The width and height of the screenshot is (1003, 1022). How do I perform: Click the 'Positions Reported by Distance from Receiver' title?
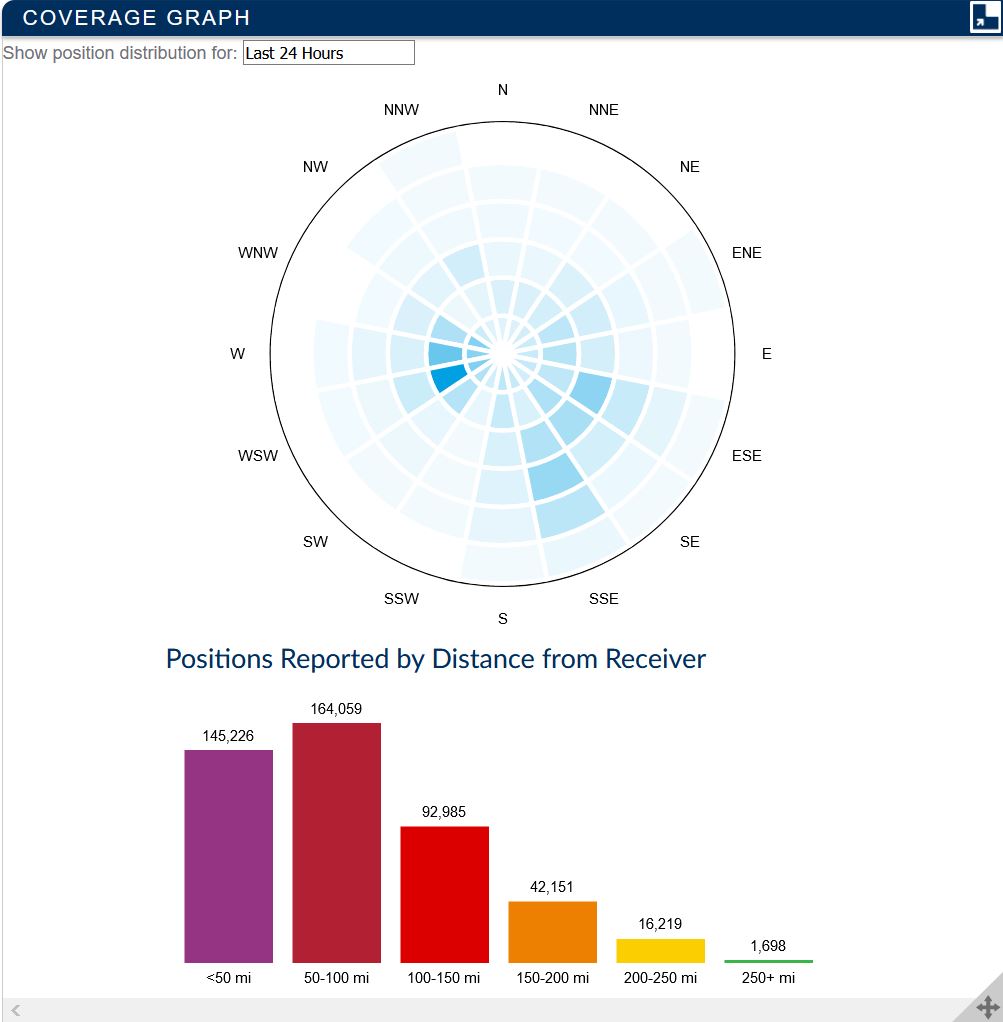(x=436, y=659)
